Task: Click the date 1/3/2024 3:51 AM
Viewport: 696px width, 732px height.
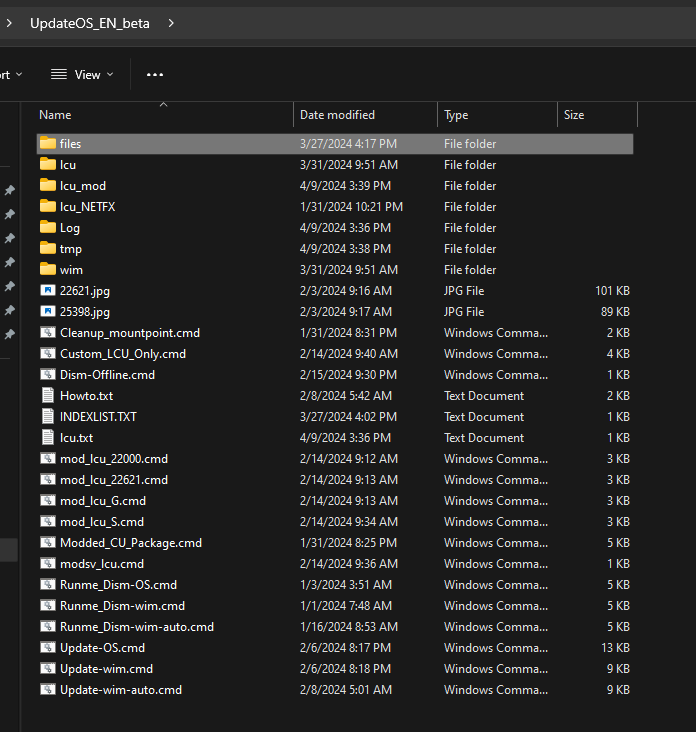Action: click(x=345, y=585)
